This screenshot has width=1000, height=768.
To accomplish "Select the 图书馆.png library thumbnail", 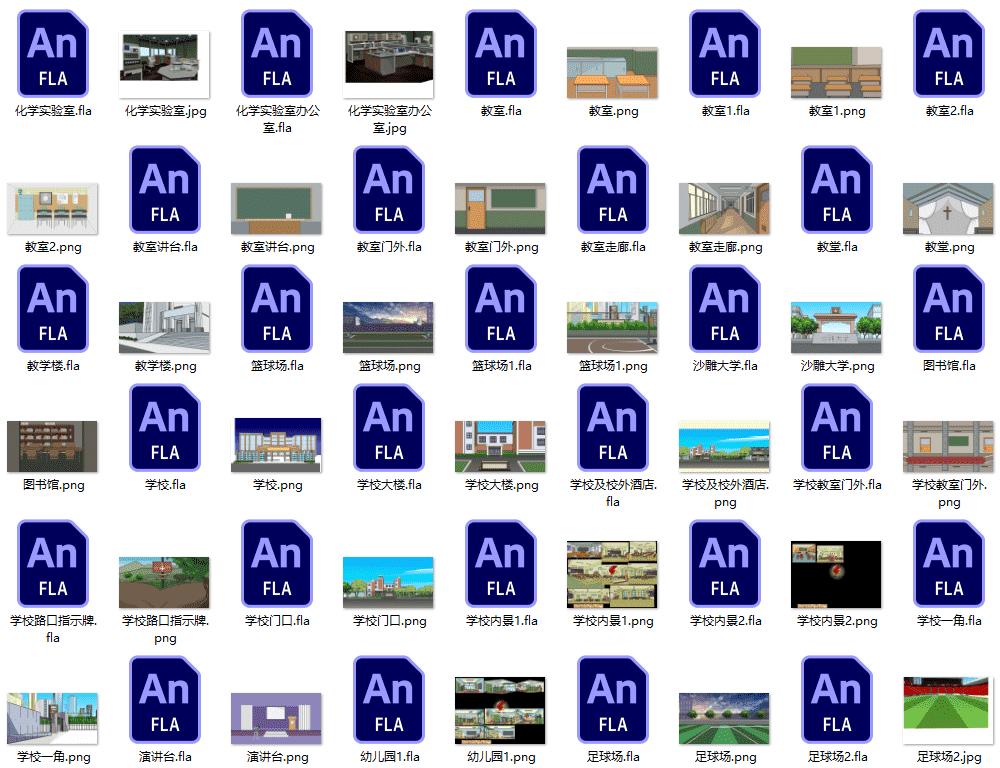I will [x=53, y=446].
